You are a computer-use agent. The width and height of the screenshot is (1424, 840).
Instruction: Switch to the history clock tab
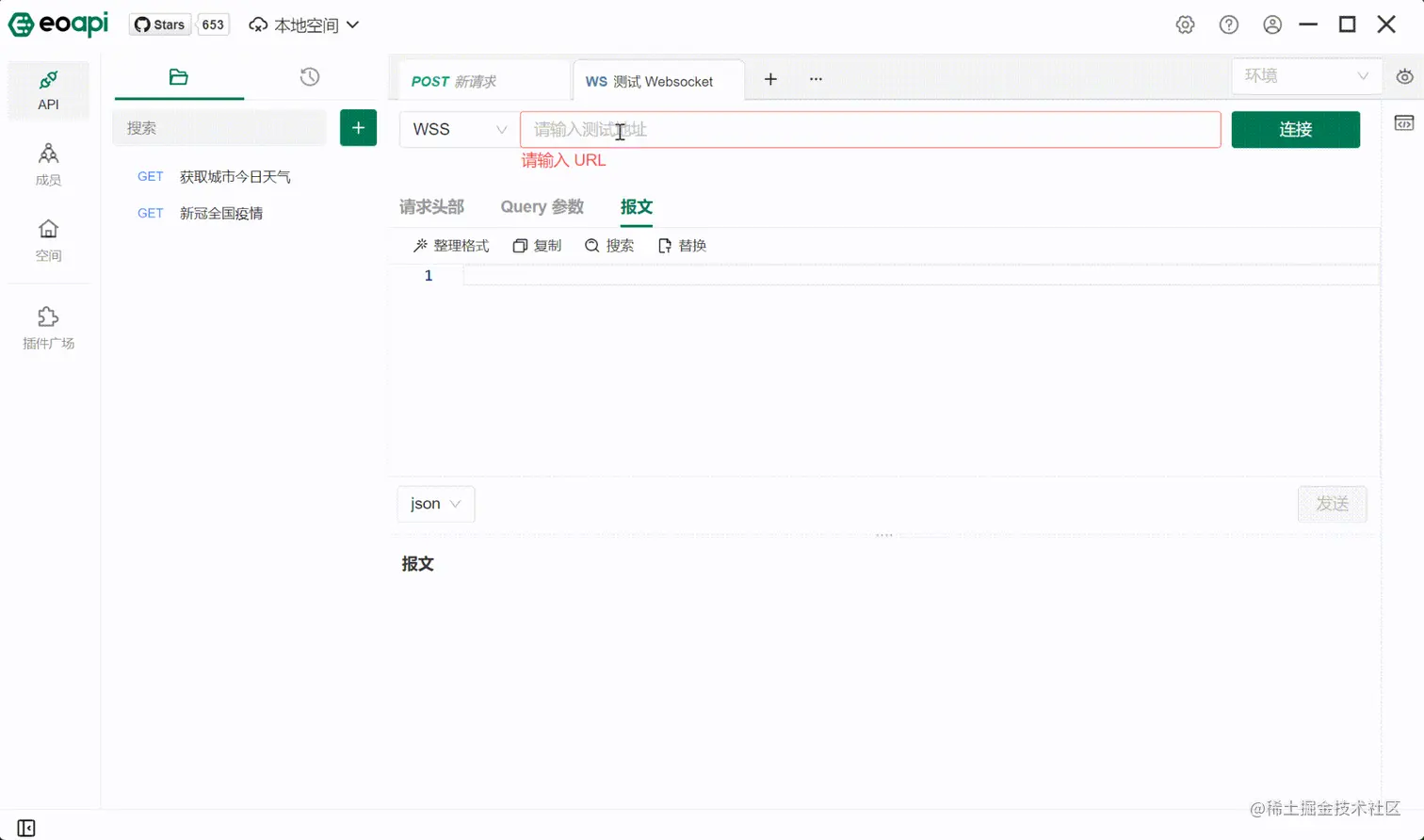(x=309, y=77)
